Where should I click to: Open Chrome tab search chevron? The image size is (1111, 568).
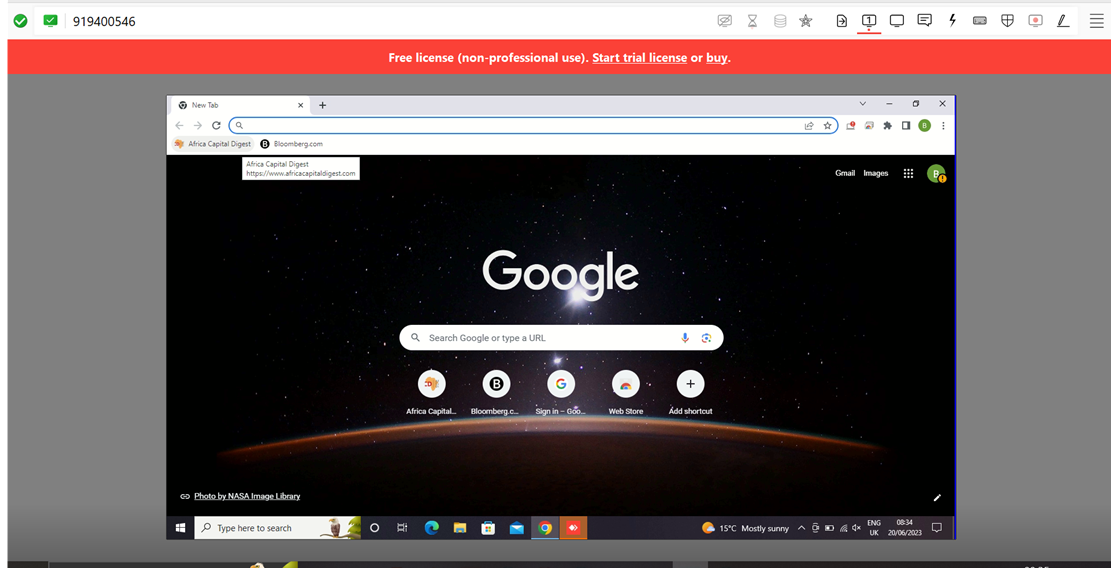pos(862,103)
